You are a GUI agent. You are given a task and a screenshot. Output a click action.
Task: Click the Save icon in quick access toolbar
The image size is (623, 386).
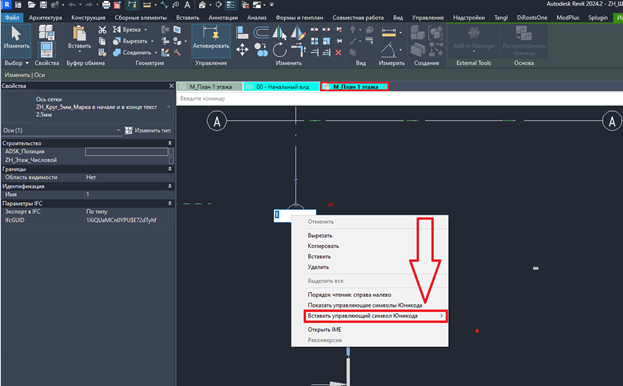click(43, 5)
